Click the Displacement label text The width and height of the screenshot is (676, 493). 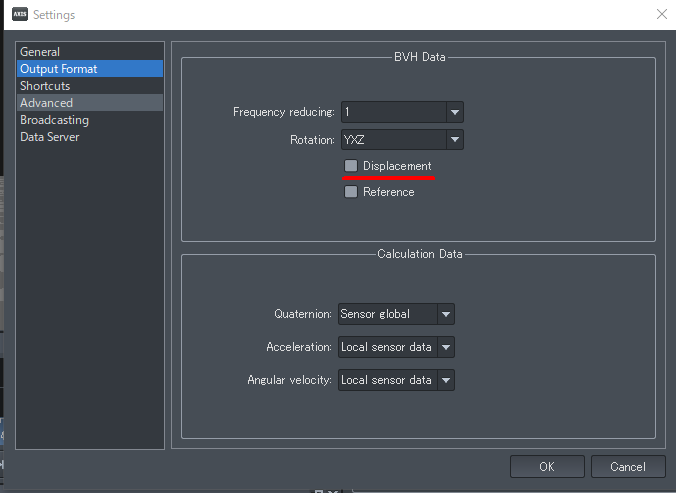point(397,166)
